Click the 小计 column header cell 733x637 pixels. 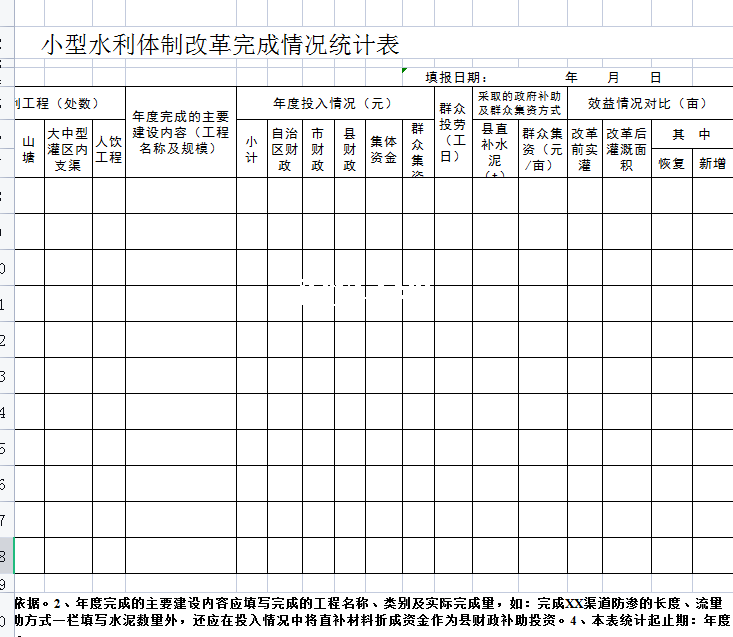click(x=252, y=150)
